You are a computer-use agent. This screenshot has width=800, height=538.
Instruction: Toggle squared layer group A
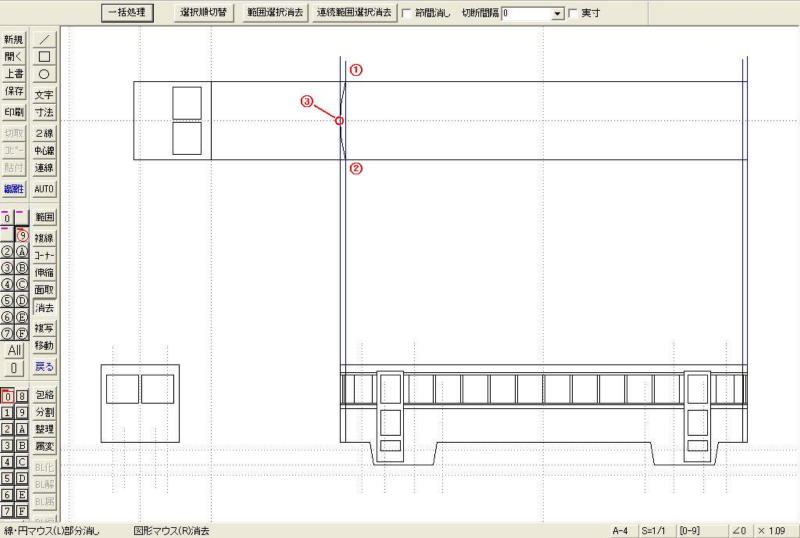click(22, 429)
